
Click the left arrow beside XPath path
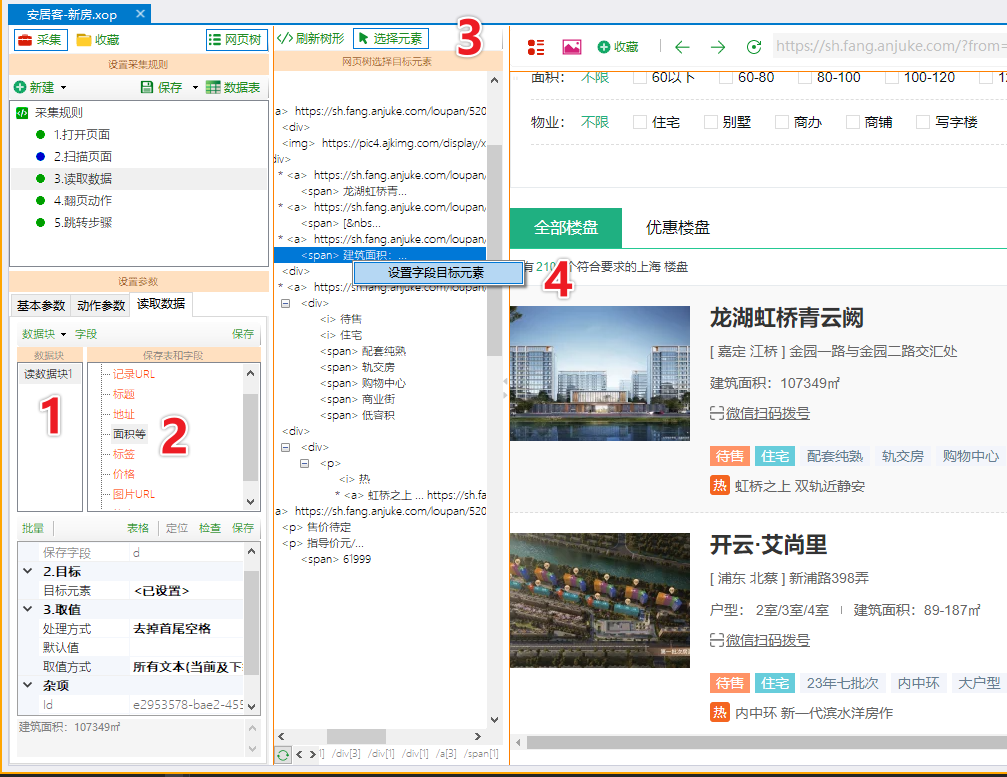pyautogui.click(x=299, y=754)
